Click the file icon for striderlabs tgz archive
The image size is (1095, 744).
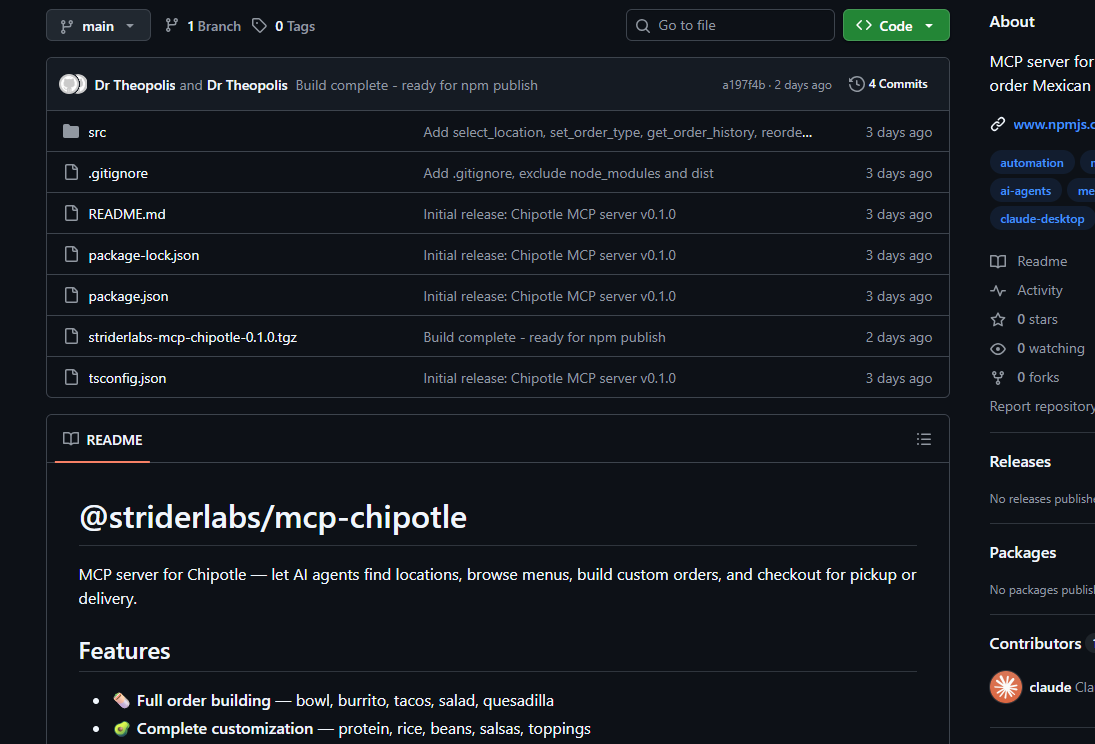(x=71, y=336)
